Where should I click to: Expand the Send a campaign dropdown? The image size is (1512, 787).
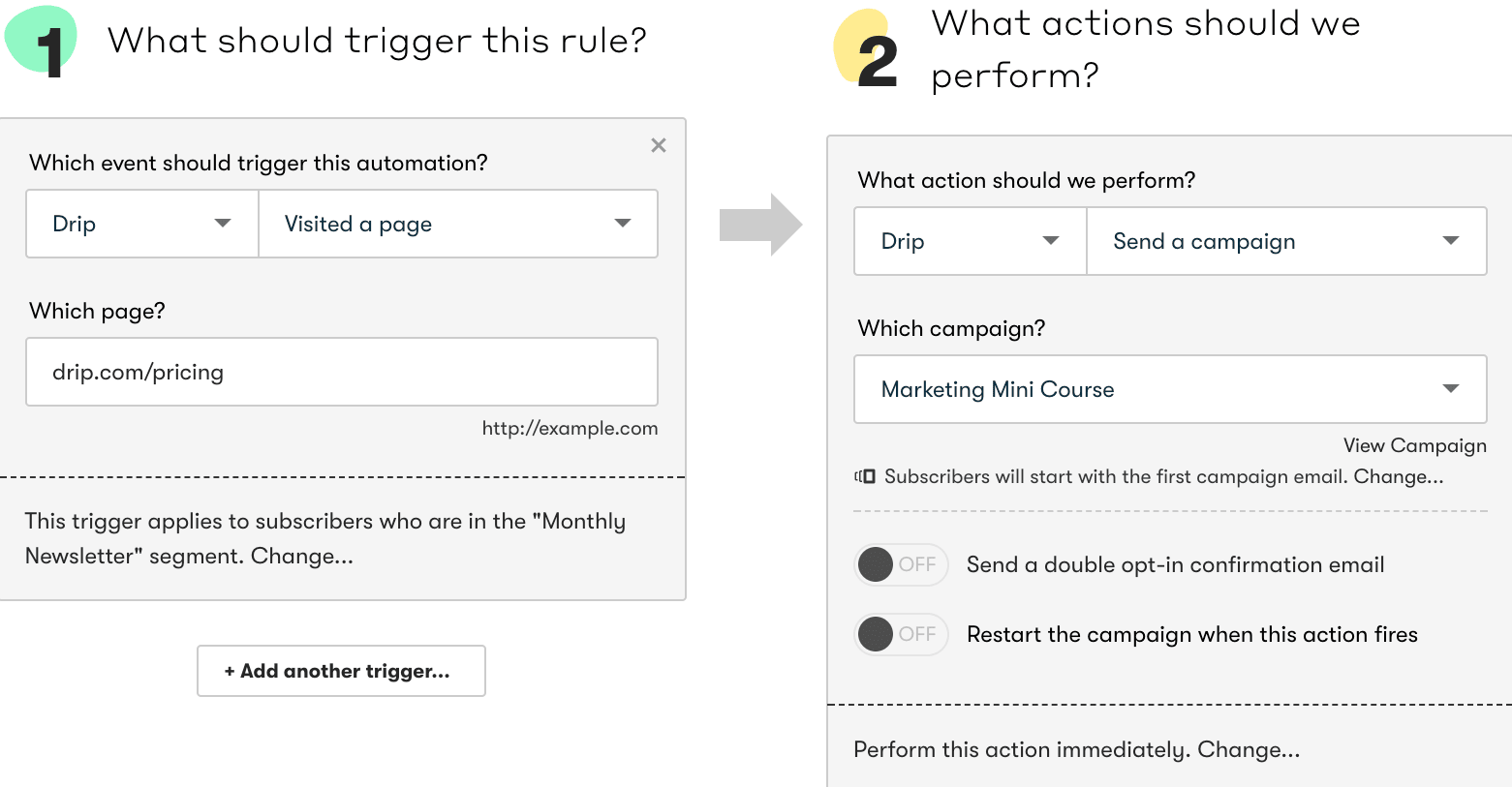coord(1286,241)
